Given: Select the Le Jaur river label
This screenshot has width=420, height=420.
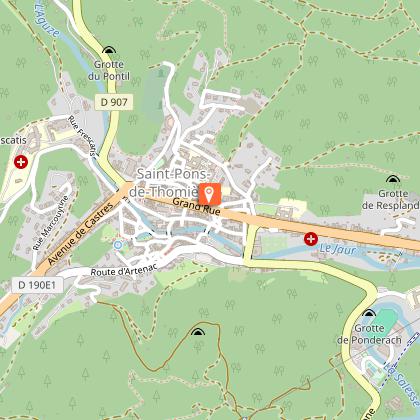Looking at the screenshot, I should pos(338,249).
